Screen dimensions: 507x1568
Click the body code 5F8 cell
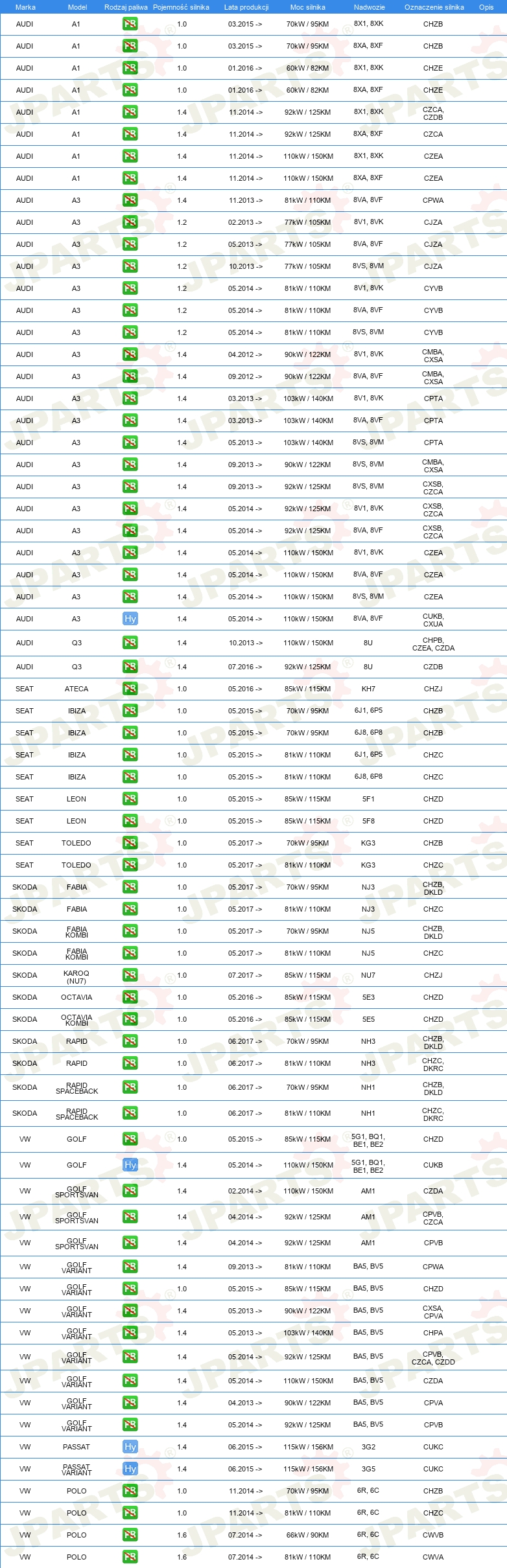tap(368, 821)
